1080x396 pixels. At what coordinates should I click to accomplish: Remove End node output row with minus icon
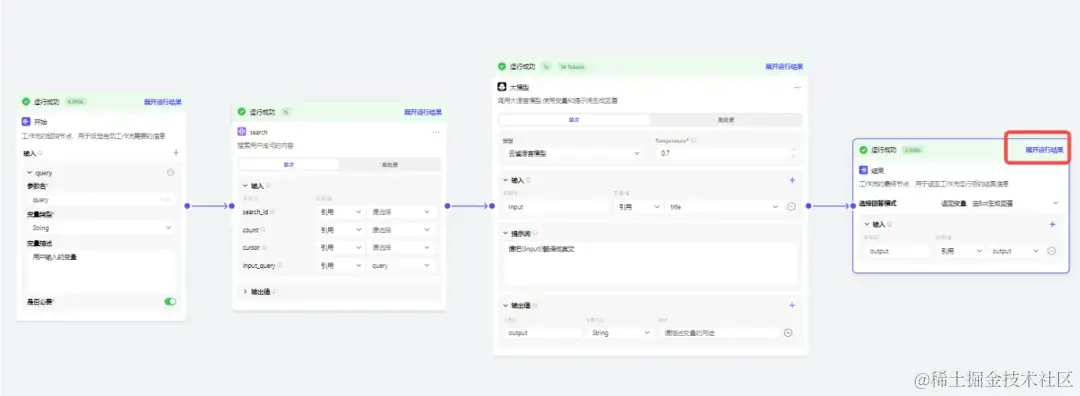(x=1051, y=251)
